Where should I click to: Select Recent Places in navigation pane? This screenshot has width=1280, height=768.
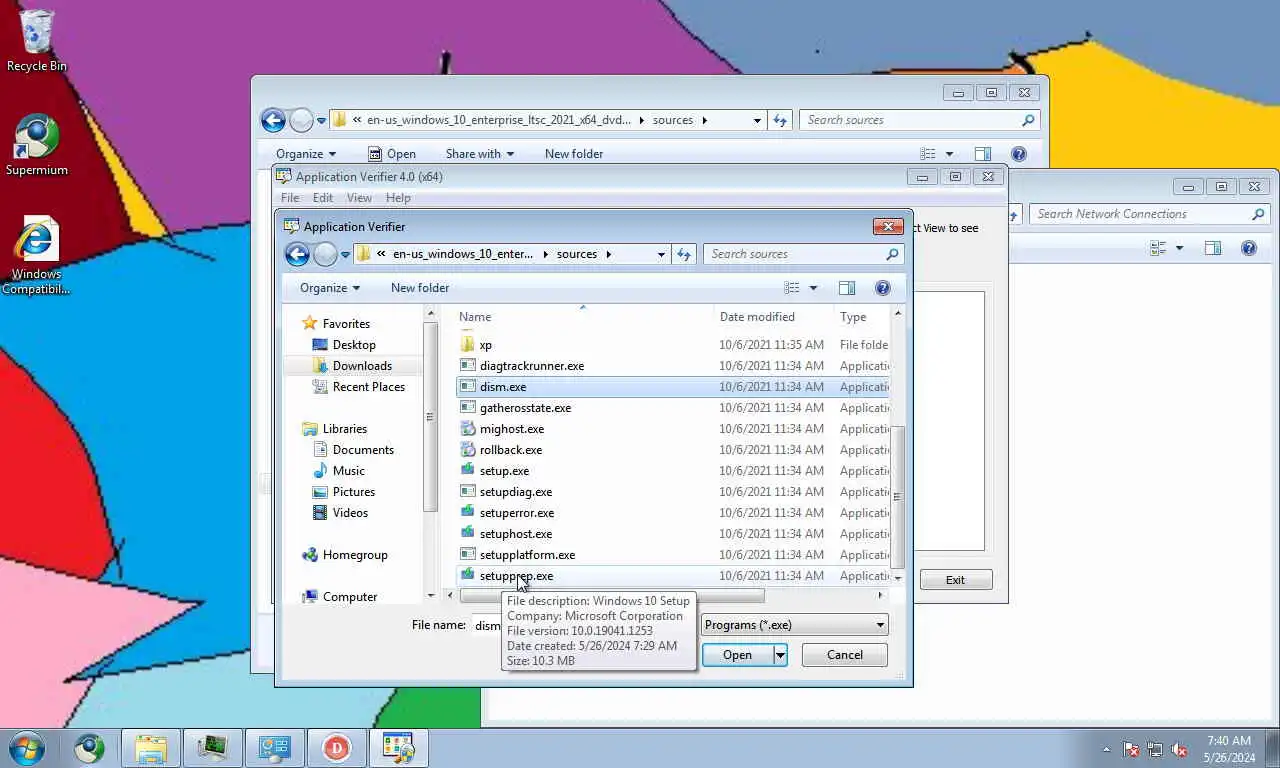pos(369,387)
